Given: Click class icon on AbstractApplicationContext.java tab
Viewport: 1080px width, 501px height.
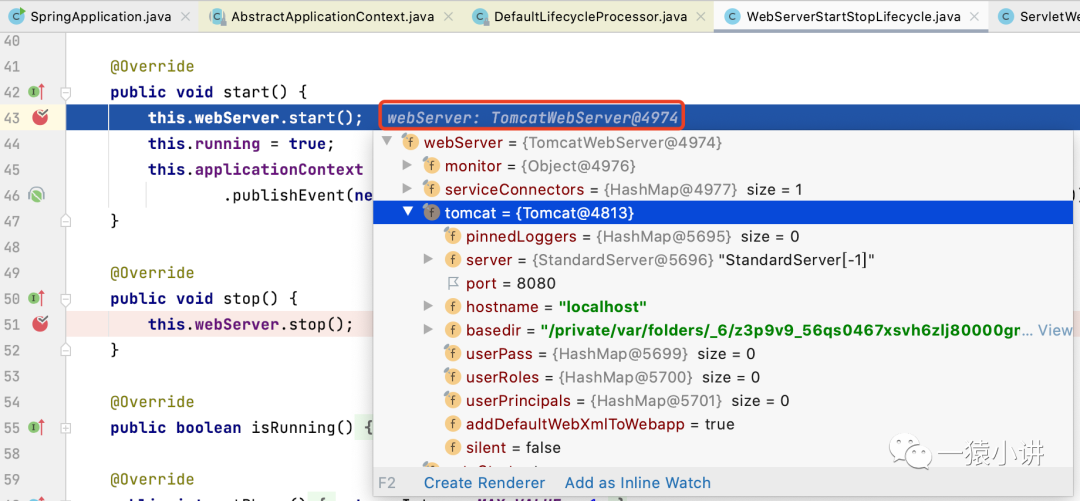Looking at the screenshot, I should (x=218, y=15).
